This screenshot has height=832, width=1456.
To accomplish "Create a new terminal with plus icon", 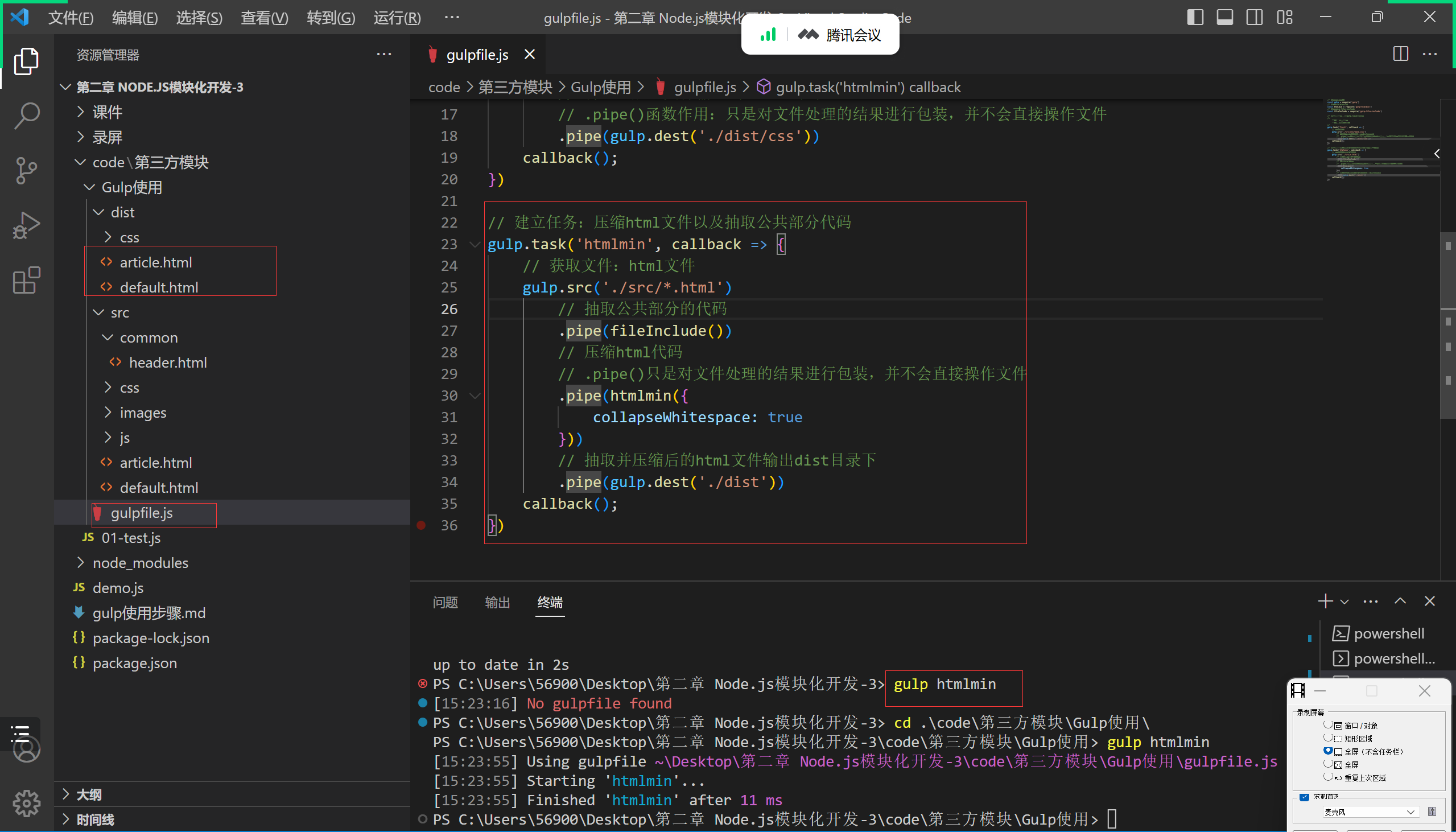I will (1325, 601).
